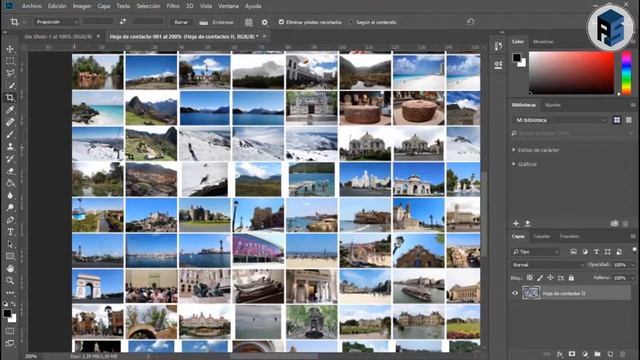The width and height of the screenshot is (640, 360).
Task: Open the crop overlay grid options
Action: point(248,22)
